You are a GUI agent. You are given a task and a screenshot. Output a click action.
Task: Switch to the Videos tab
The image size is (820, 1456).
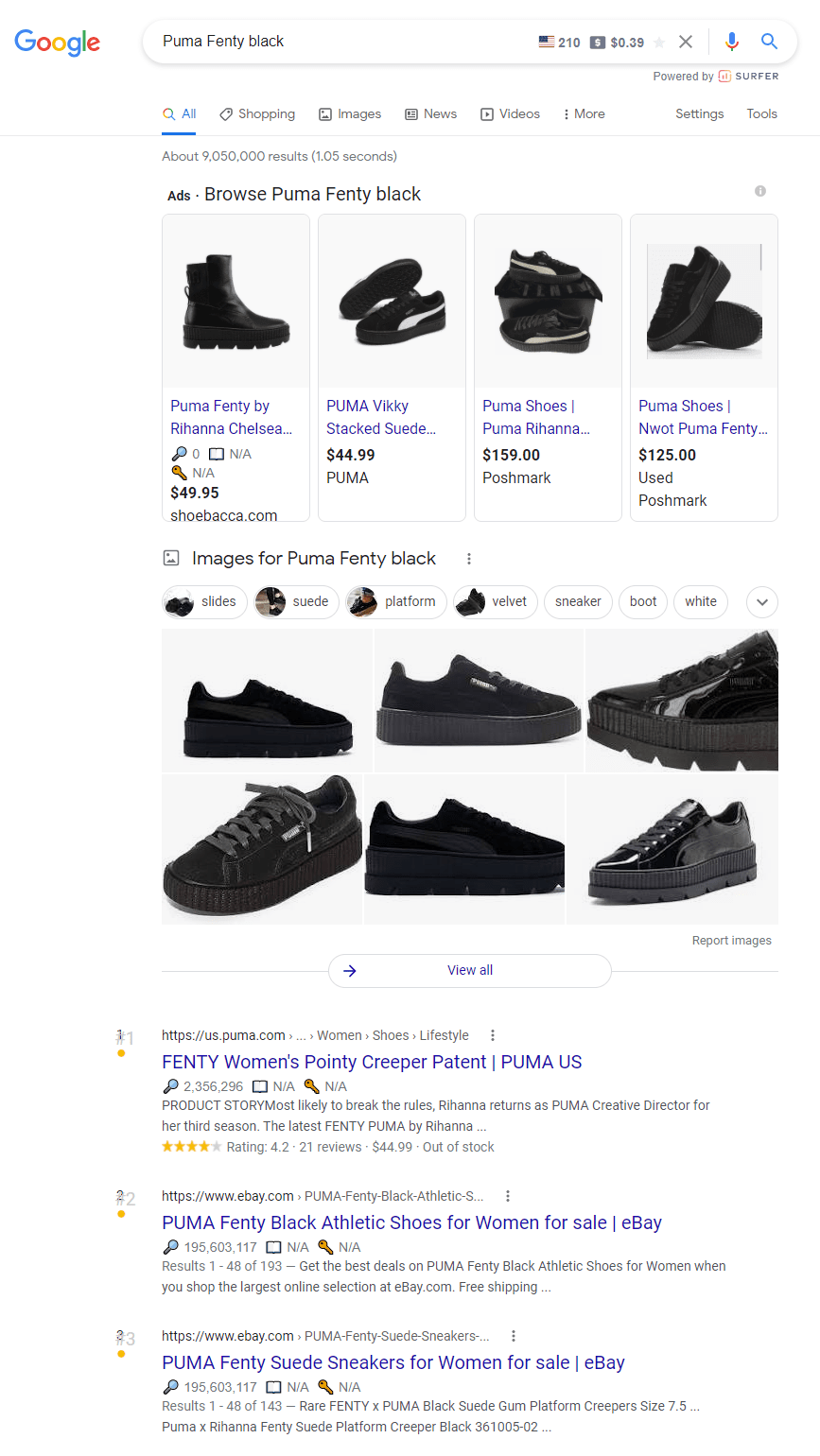click(510, 113)
